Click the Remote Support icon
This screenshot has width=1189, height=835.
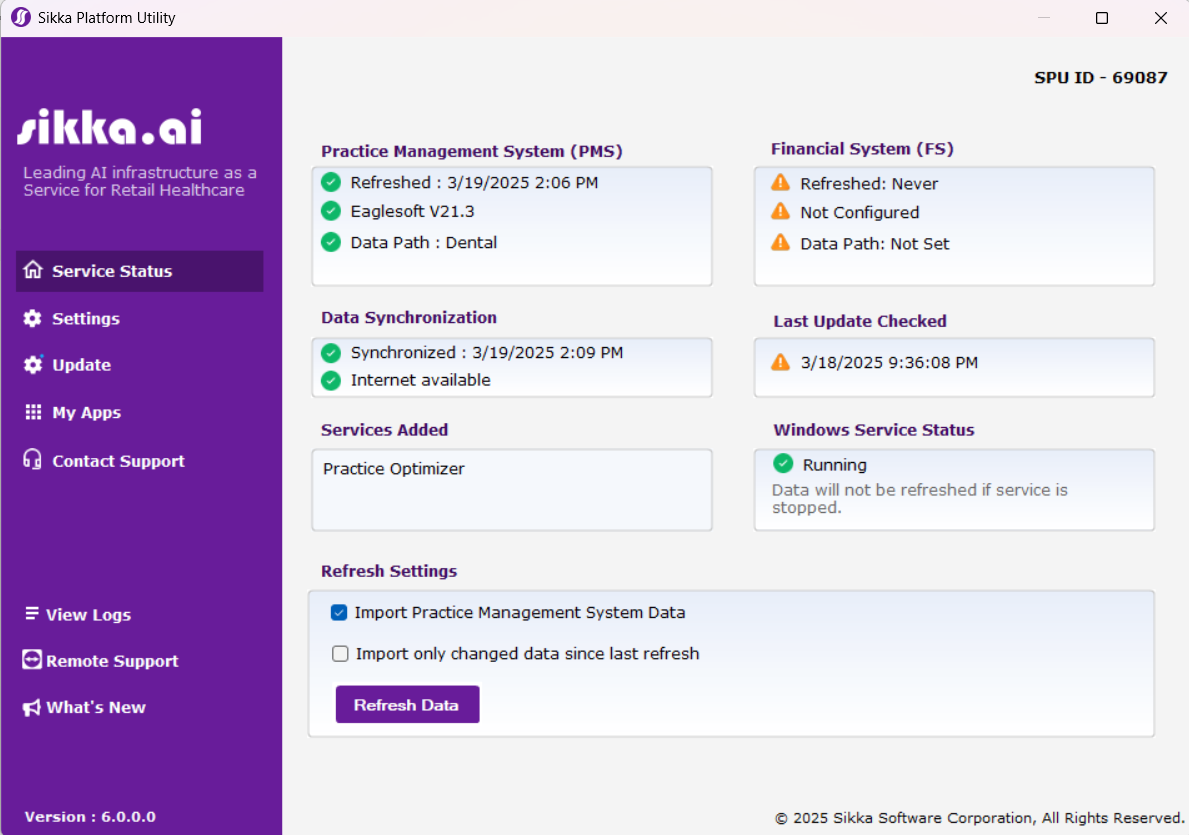(32, 660)
